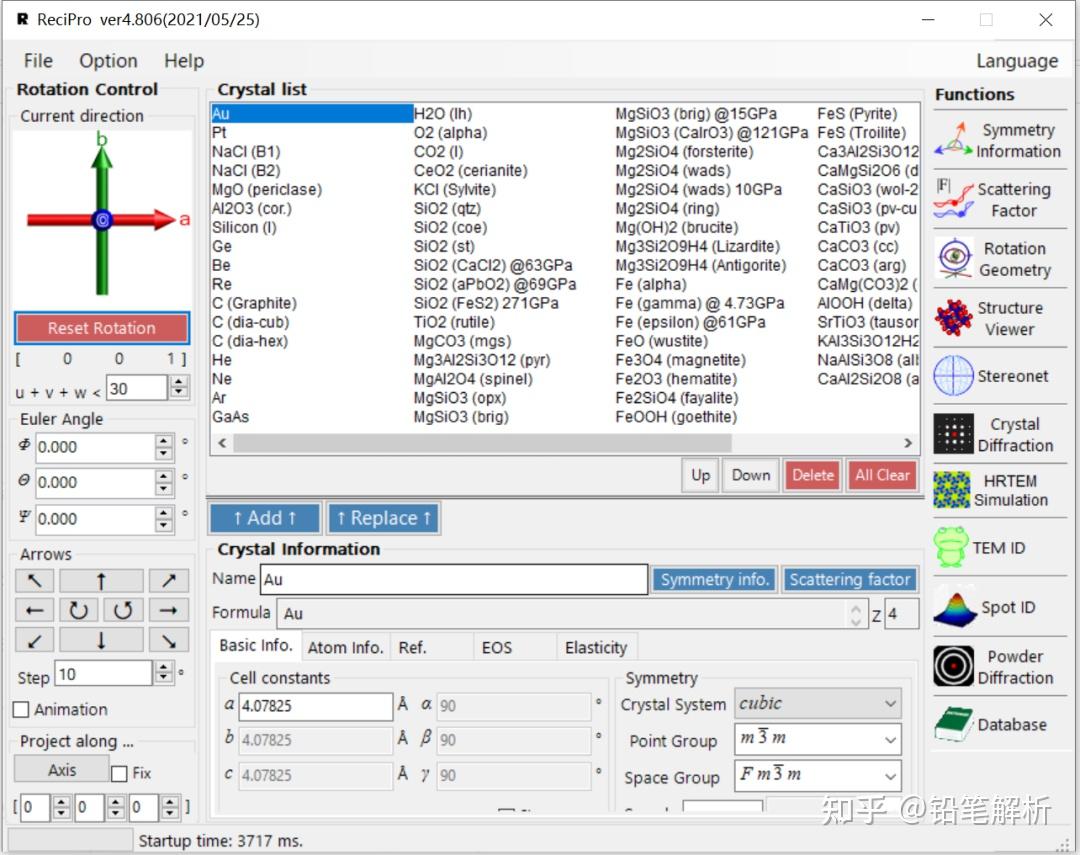
Task: Open Symmetry Information function
Action: [999, 140]
